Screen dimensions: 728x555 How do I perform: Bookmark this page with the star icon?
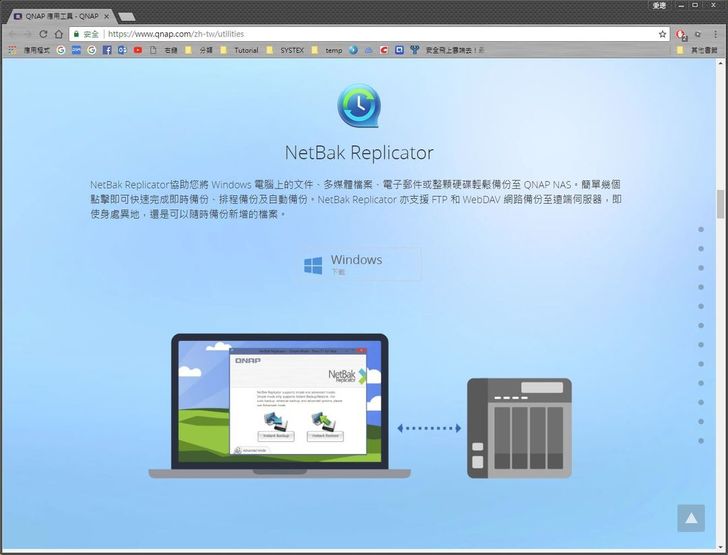coord(662,34)
